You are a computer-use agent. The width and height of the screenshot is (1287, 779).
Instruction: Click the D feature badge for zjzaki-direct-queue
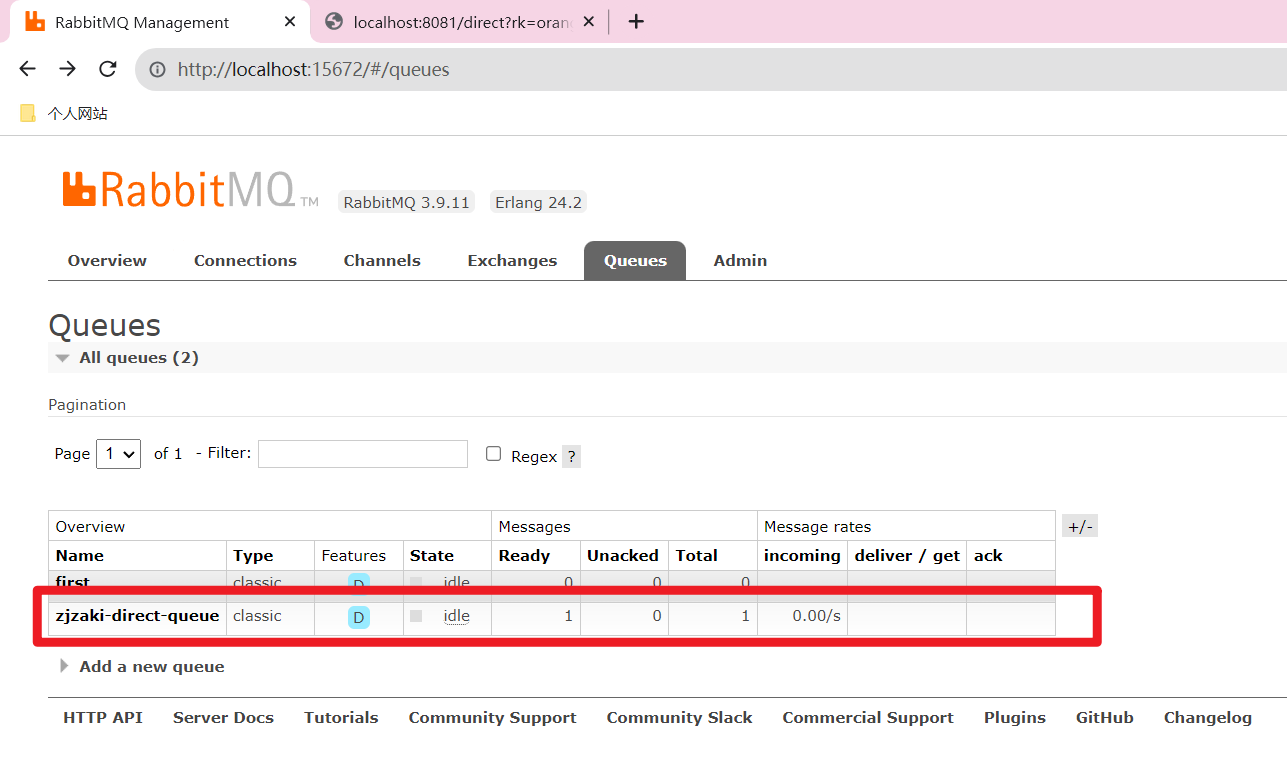coord(359,618)
